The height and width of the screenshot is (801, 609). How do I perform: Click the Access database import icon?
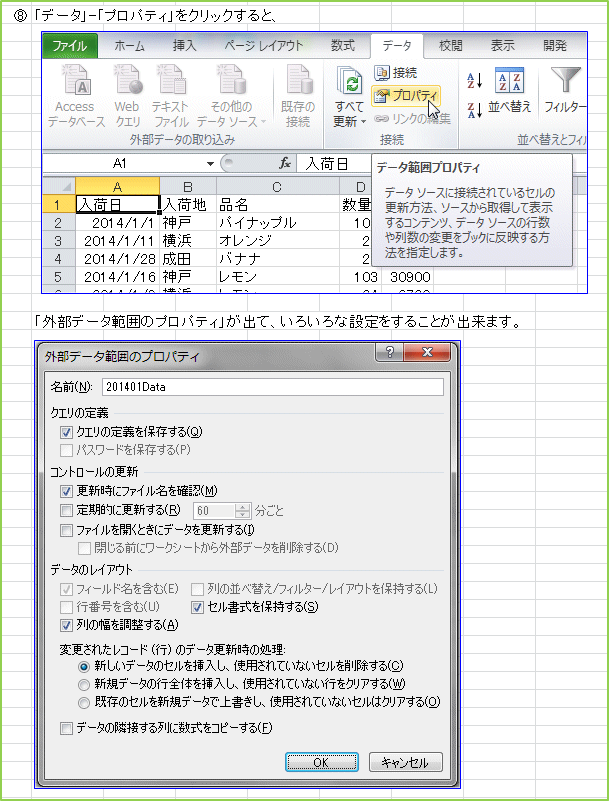pos(76,80)
